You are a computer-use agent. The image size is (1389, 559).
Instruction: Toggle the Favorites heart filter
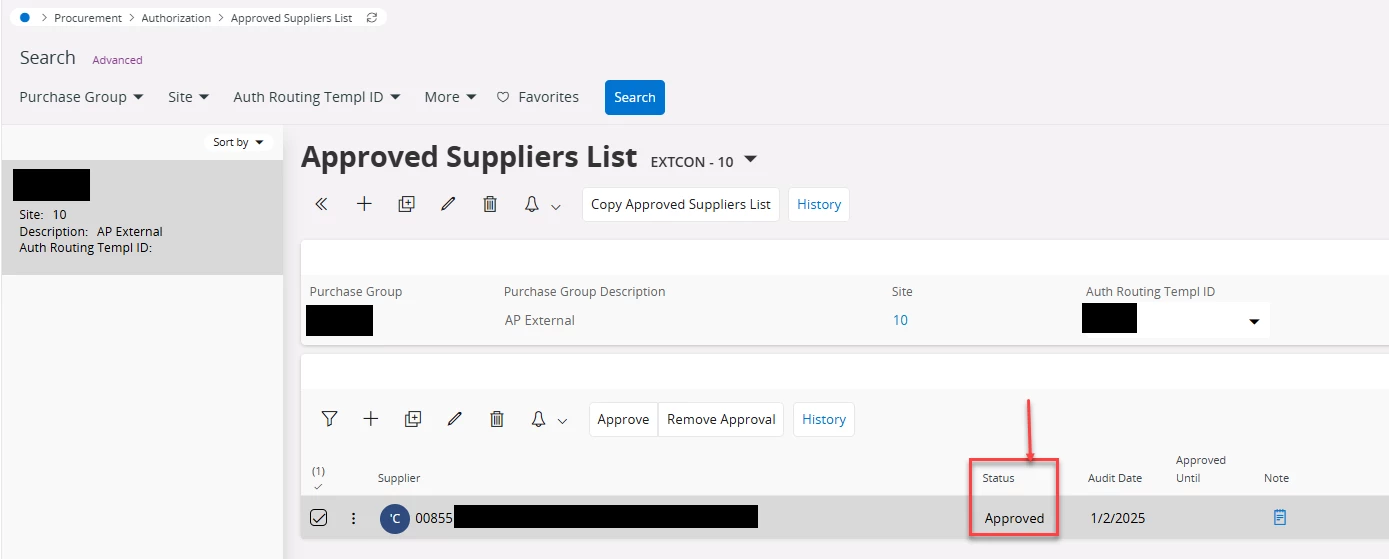tap(538, 97)
